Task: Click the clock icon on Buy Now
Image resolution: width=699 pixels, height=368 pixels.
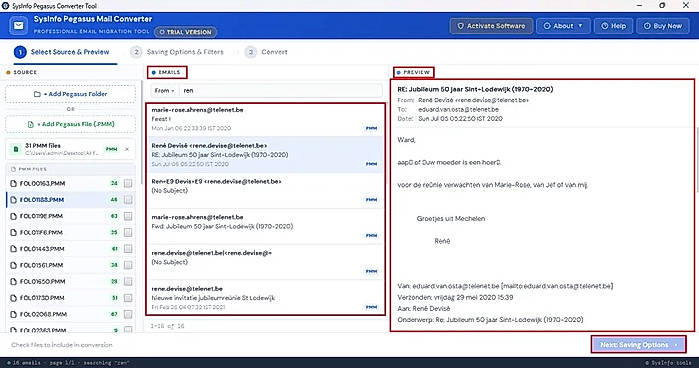Action: (647, 26)
